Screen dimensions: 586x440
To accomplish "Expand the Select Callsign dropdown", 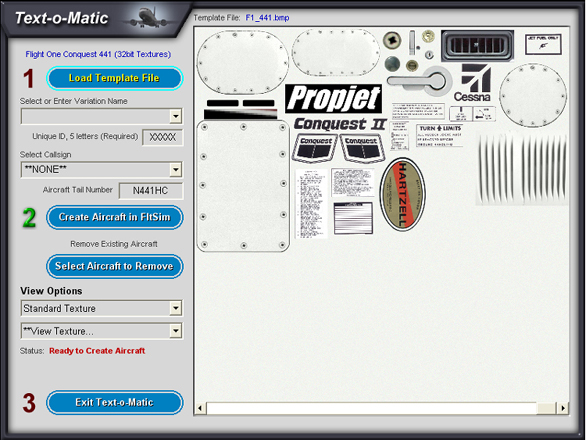I will click(176, 170).
